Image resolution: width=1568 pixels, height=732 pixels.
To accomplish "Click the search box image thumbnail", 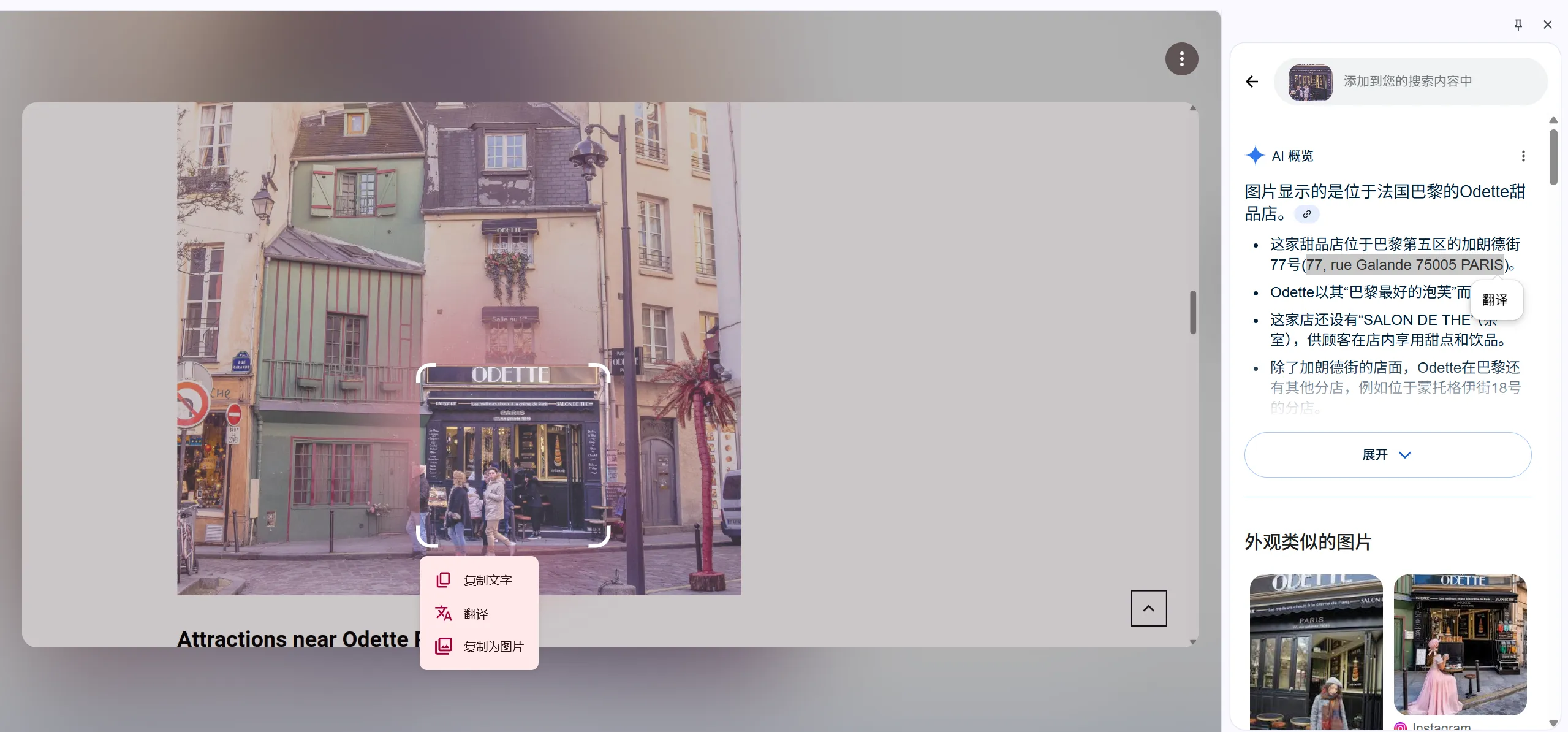I will 1309,82.
